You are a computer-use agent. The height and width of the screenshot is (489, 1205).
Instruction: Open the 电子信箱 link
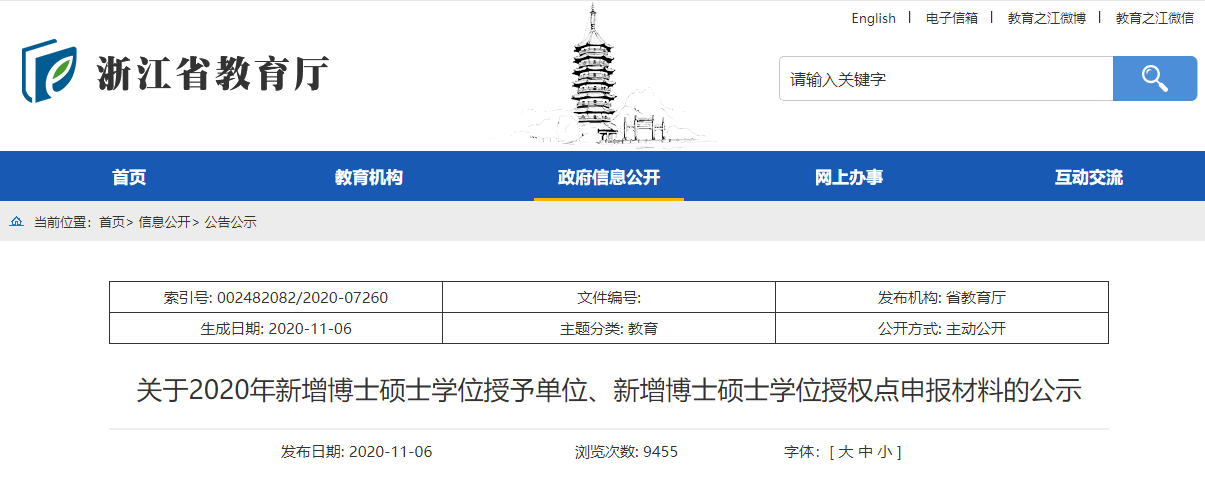pos(951,18)
